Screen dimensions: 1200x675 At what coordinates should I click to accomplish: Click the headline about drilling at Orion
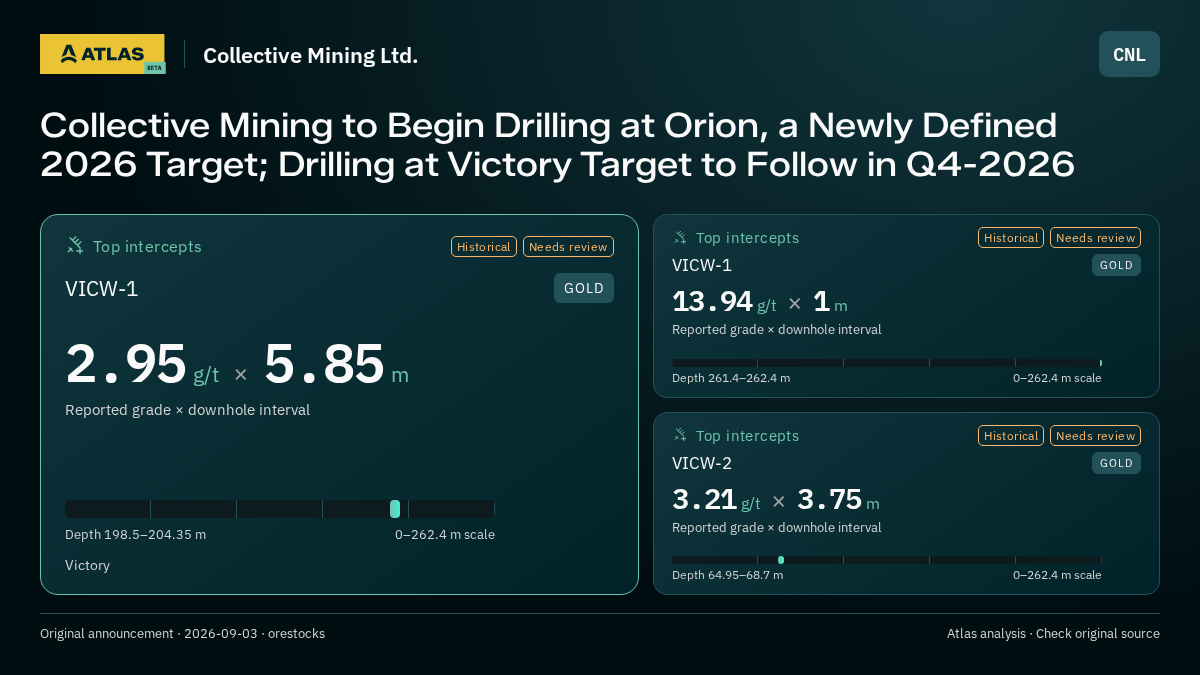(x=557, y=144)
